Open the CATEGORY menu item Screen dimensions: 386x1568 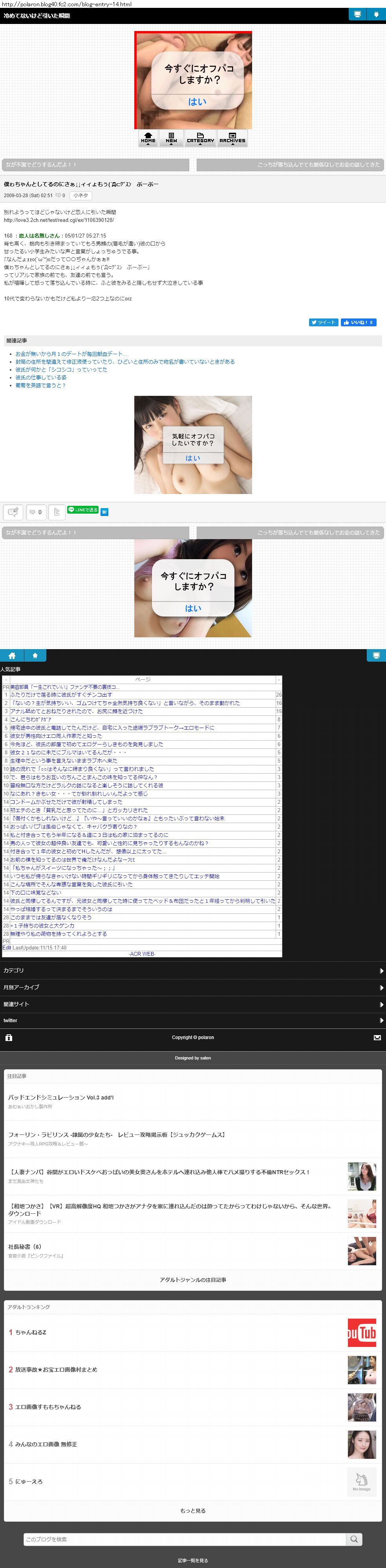(200, 137)
